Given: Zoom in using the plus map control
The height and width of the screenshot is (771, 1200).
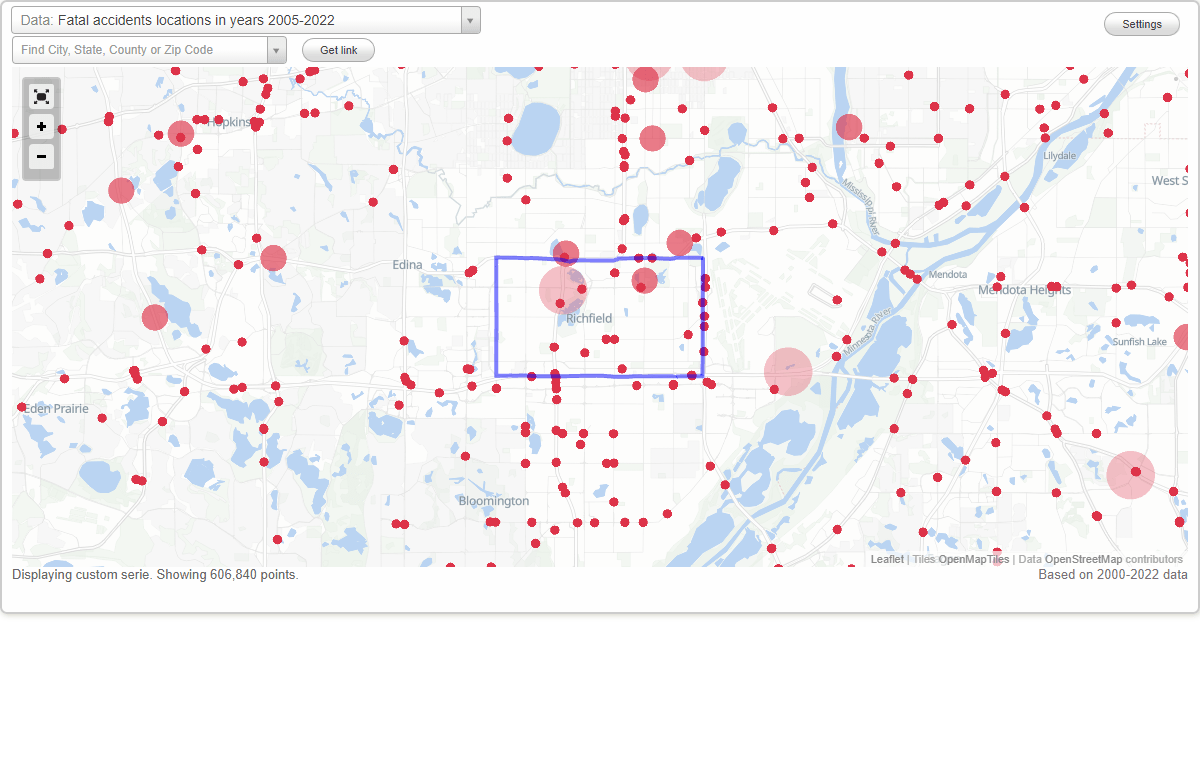Looking at the screenshot, I should (x=41, y=127).
